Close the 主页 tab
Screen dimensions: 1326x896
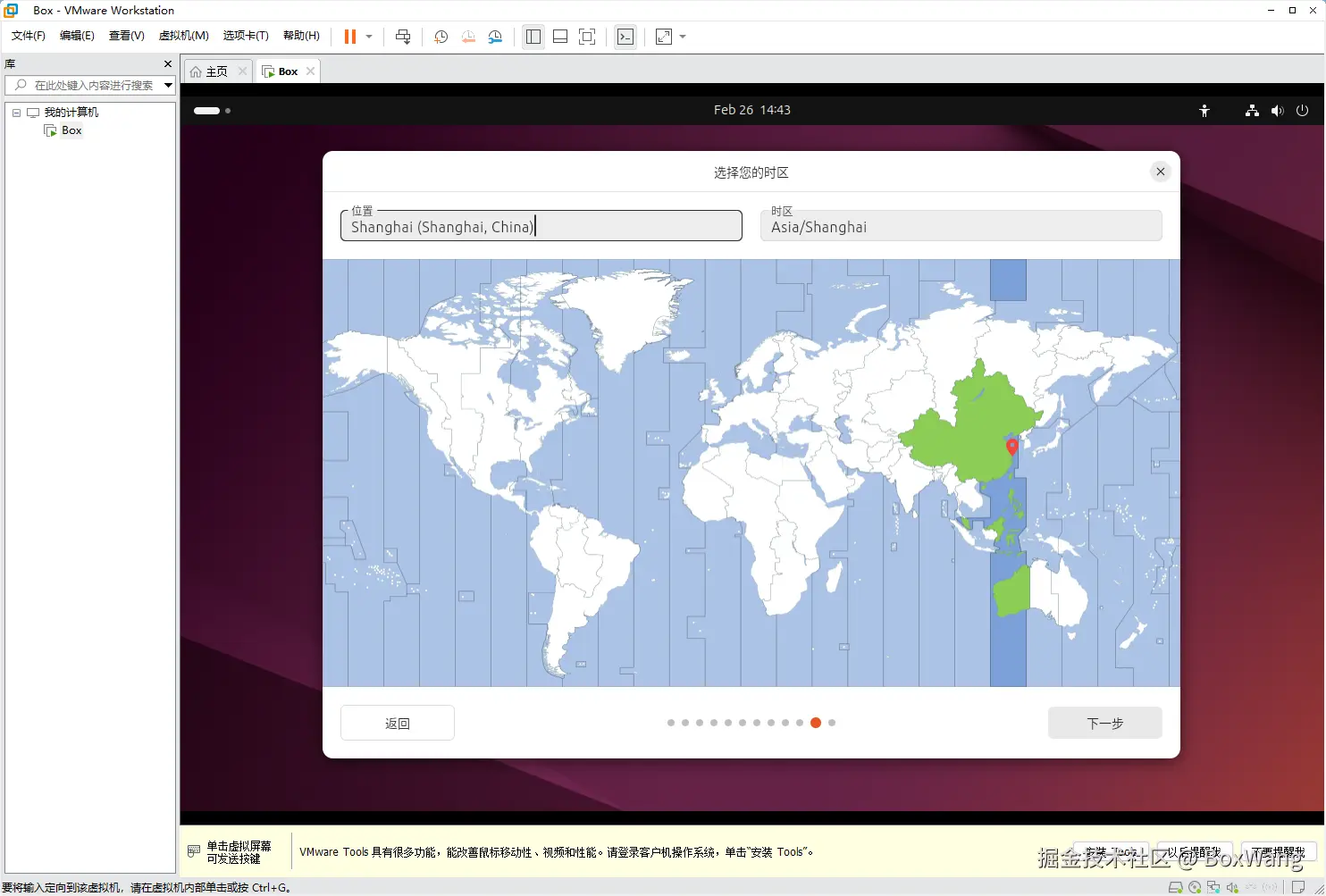point(242,71)
